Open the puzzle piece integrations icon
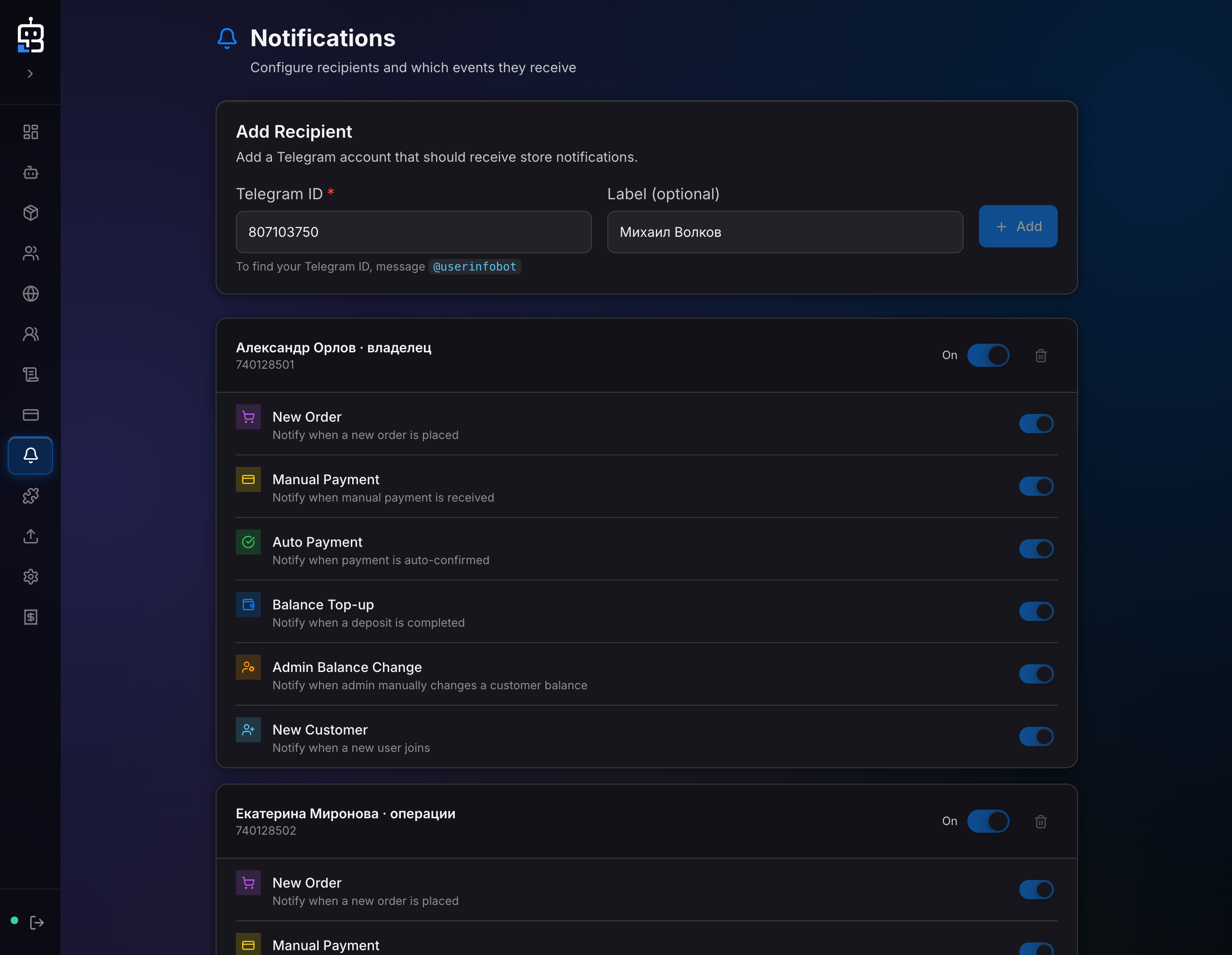 click(x=30, y=496)
